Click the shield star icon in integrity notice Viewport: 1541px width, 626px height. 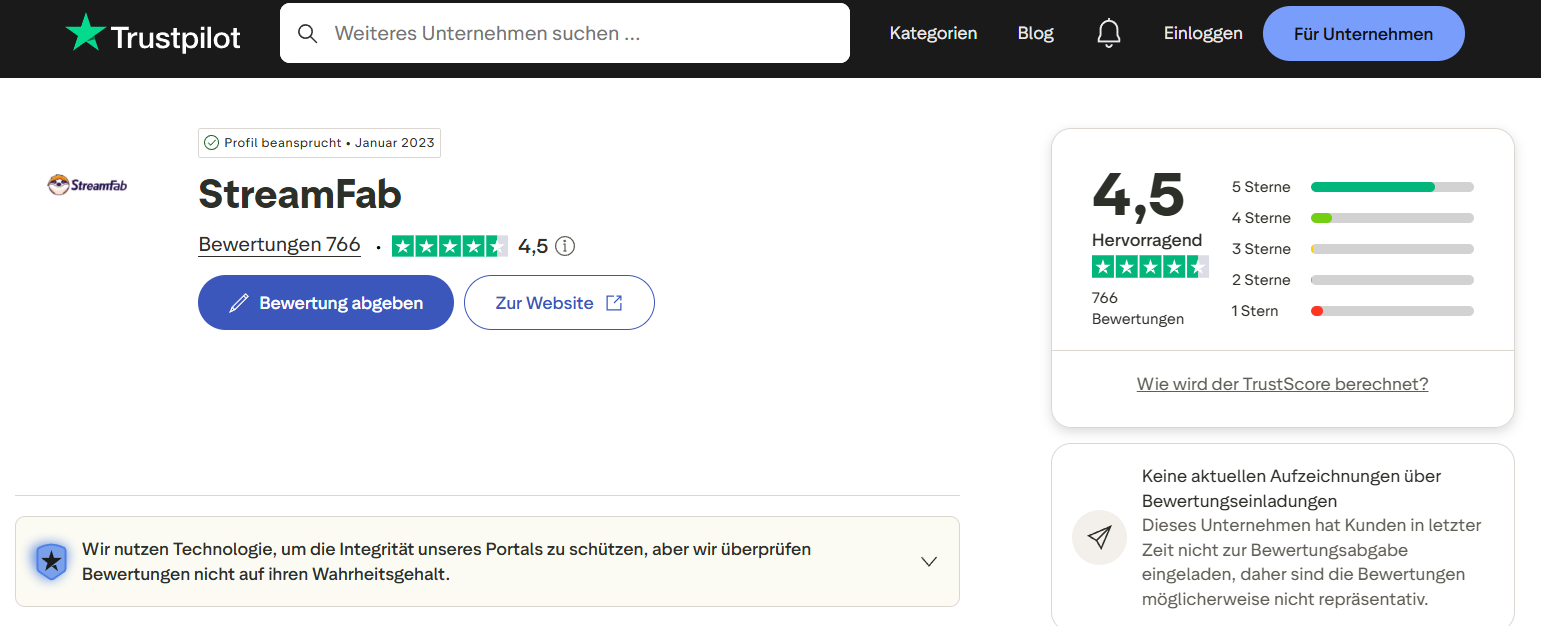51,561
